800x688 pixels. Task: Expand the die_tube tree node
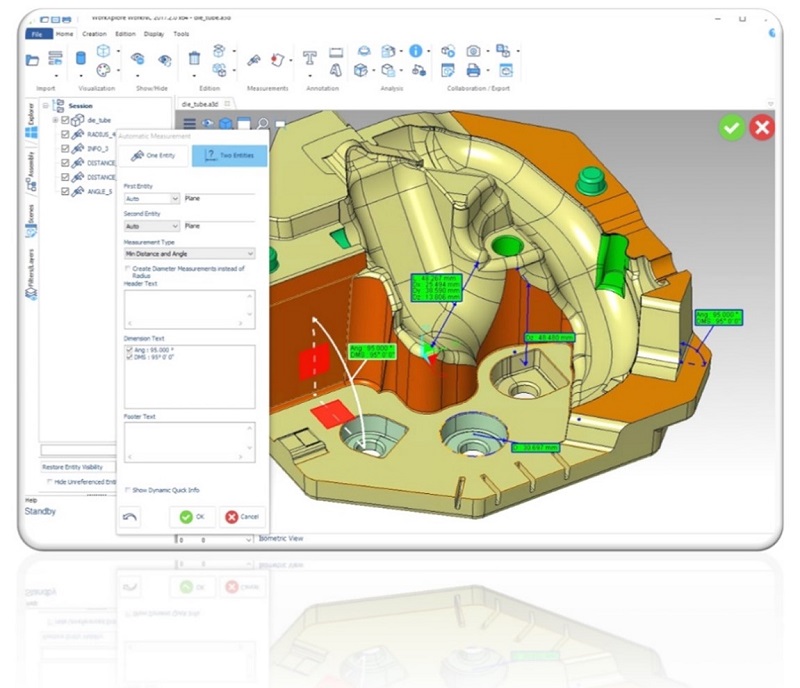click(55, 120)
